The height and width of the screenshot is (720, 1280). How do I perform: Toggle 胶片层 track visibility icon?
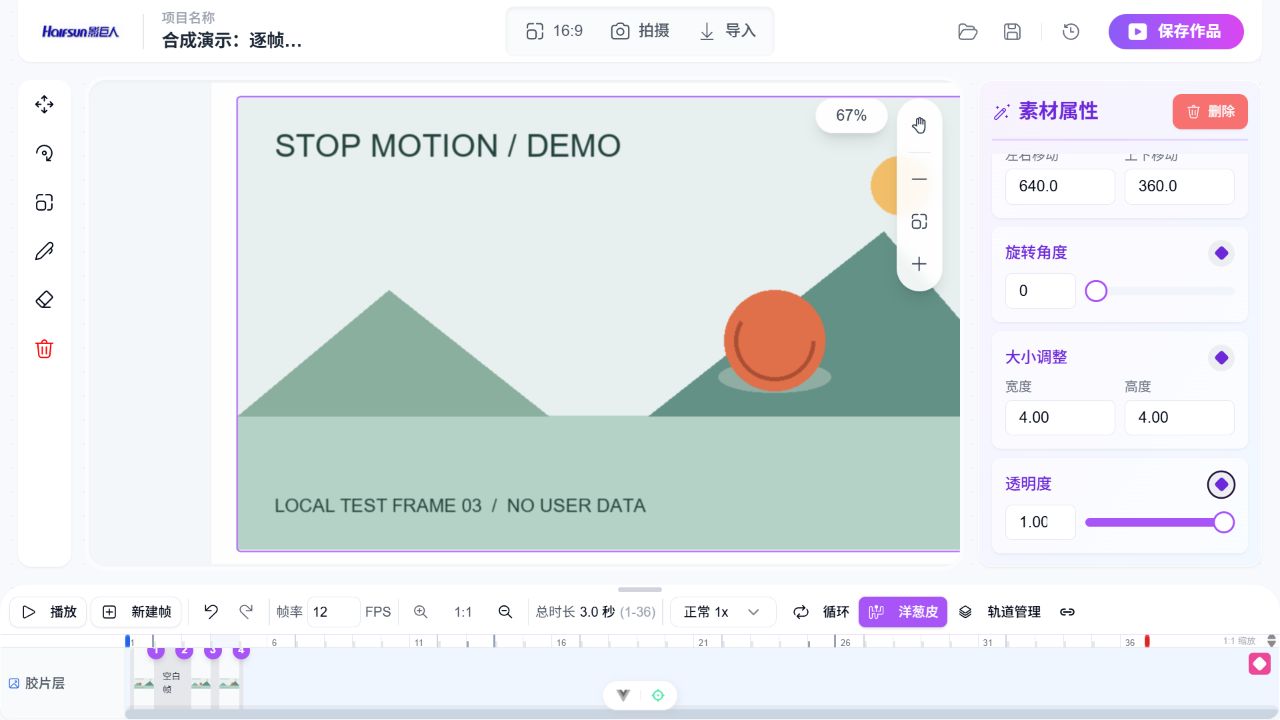[x=14, y=684]
